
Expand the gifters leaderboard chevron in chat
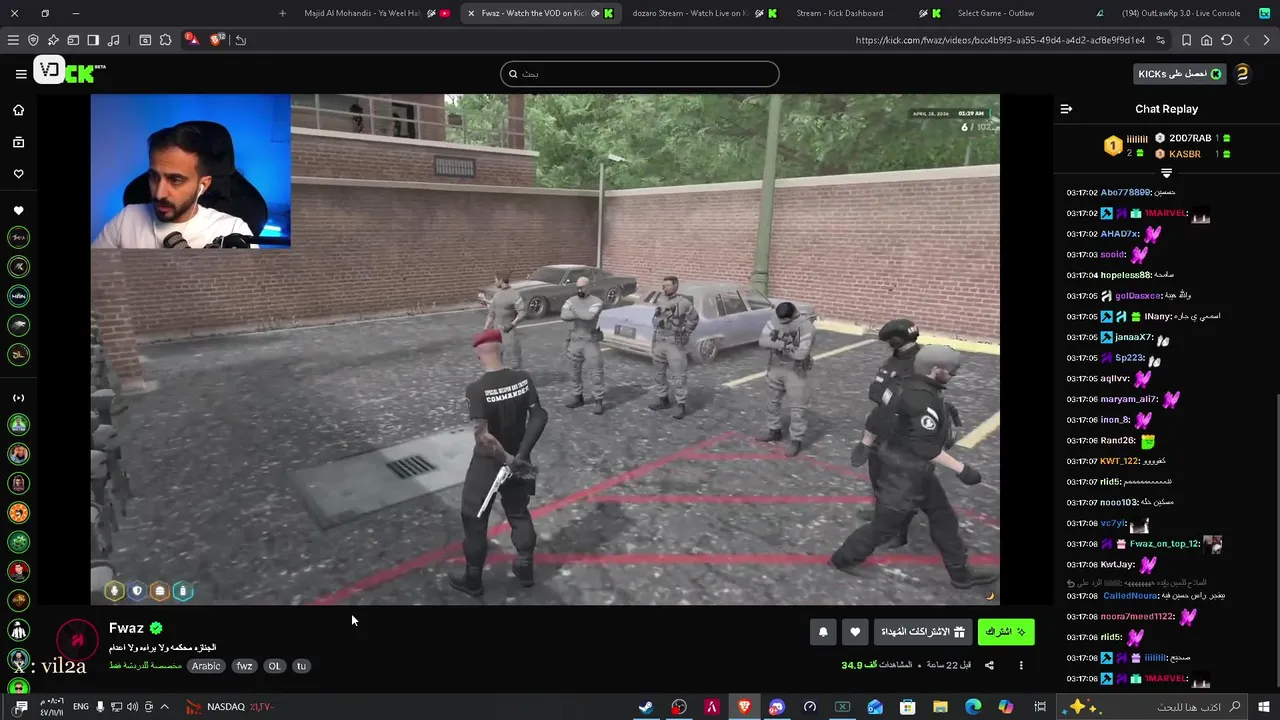pos(1166,174)
